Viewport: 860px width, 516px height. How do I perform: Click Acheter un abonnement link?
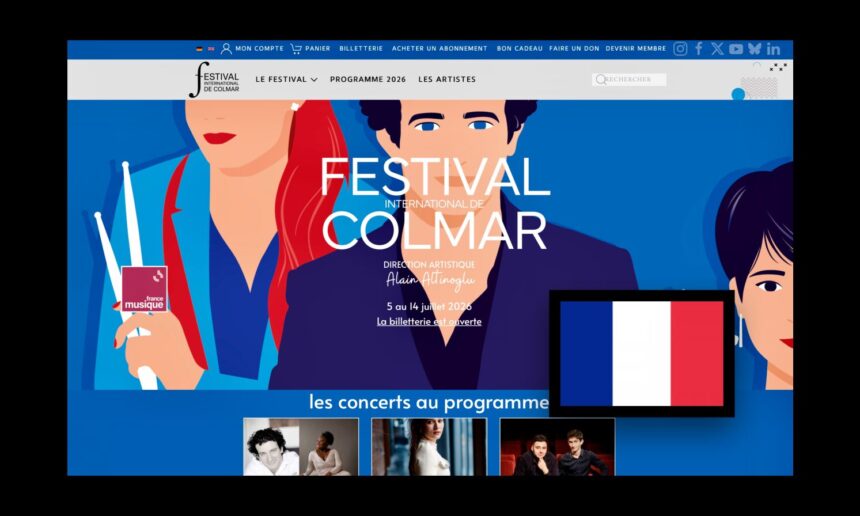tap(439, 49)
